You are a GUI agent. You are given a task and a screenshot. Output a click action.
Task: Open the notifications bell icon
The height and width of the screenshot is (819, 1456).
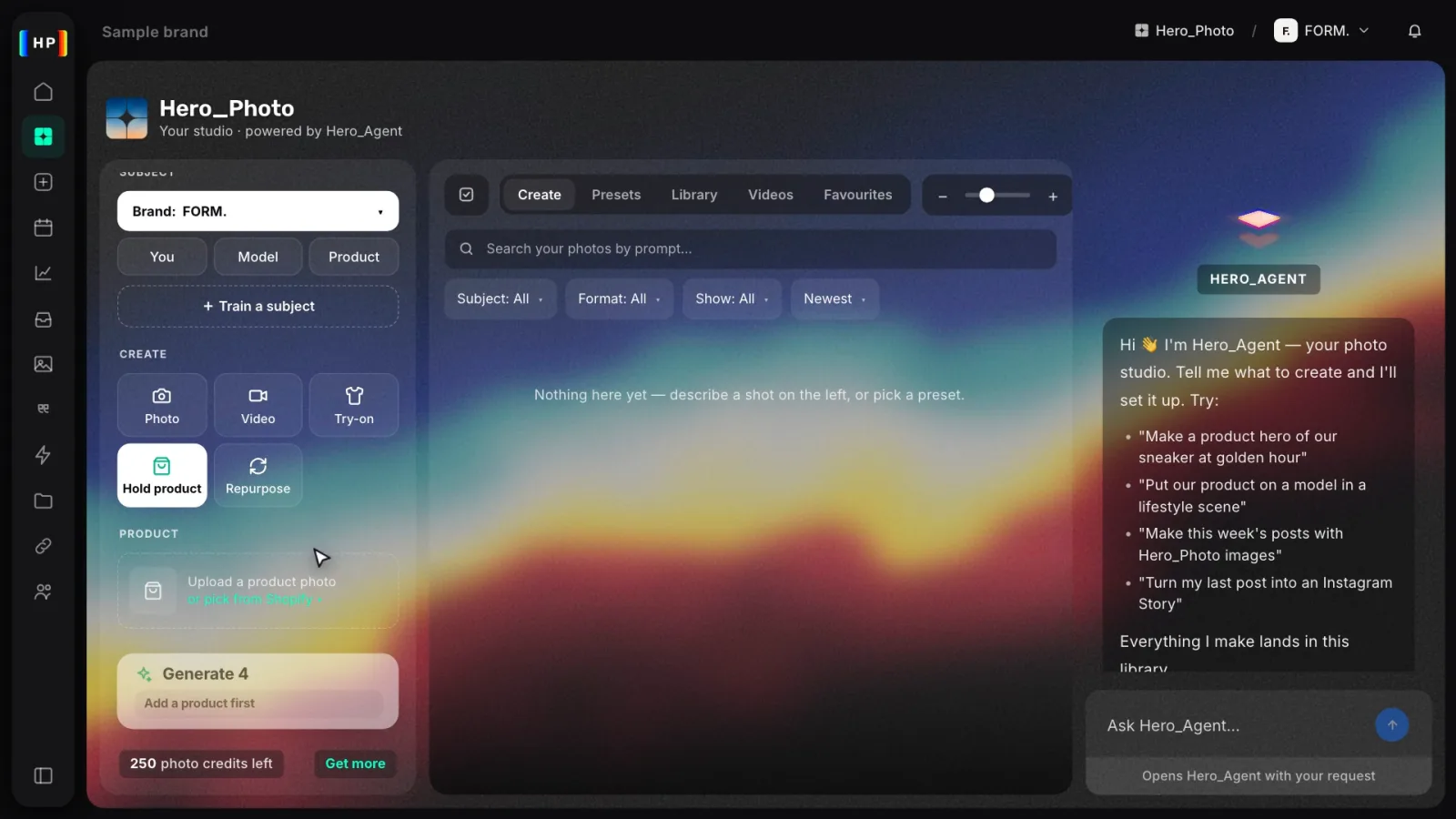[1414, 31]
